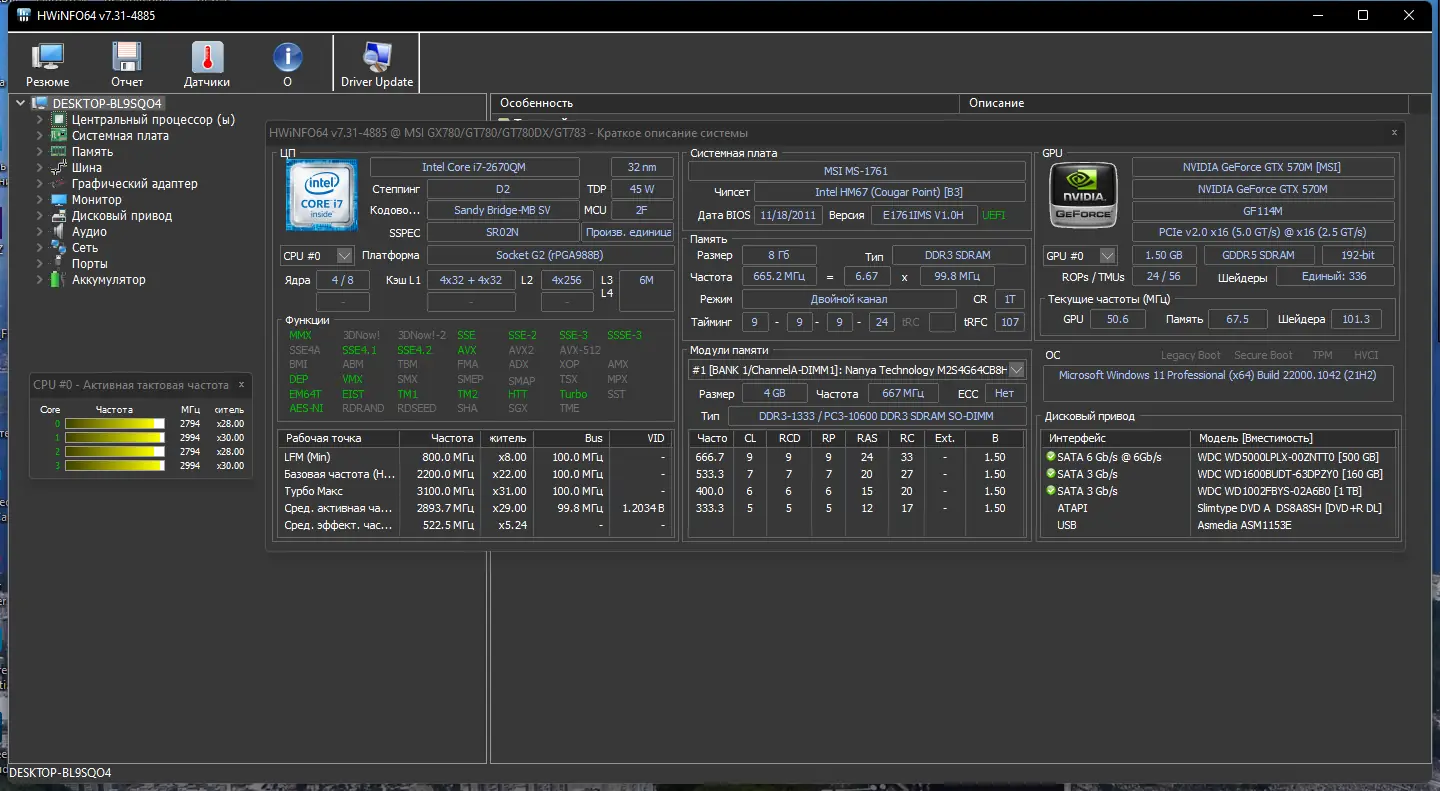The height and width of the screenshot is (791, 1440).
Task: Click DESKTOP-BL9SQO4 text in the status bar
Action: click(60, 773)
